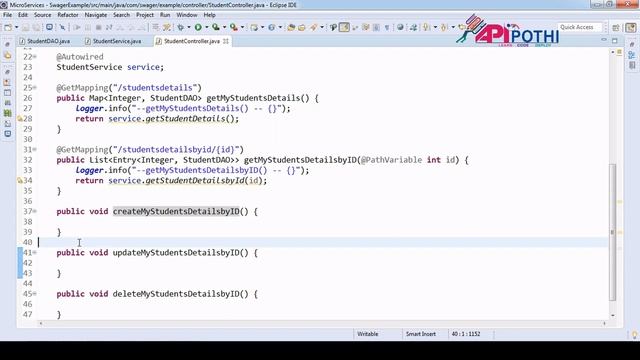Expand the New Java Package dropdown arrow
640x360 pixels.
(x=262, y=27)
